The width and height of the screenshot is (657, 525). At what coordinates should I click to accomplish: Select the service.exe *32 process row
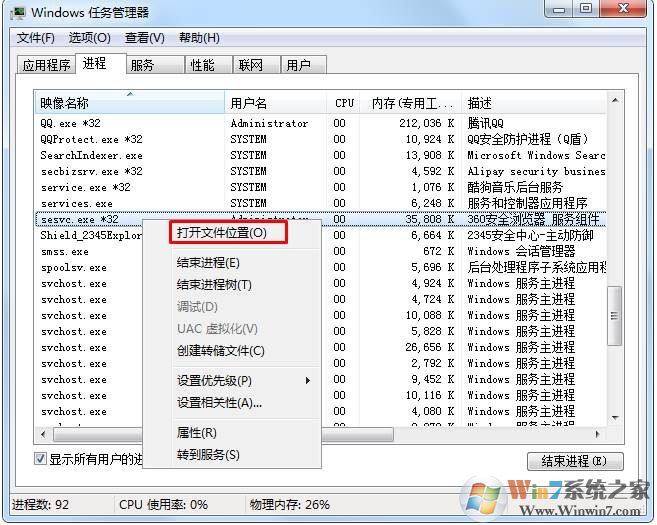point(321,187)
